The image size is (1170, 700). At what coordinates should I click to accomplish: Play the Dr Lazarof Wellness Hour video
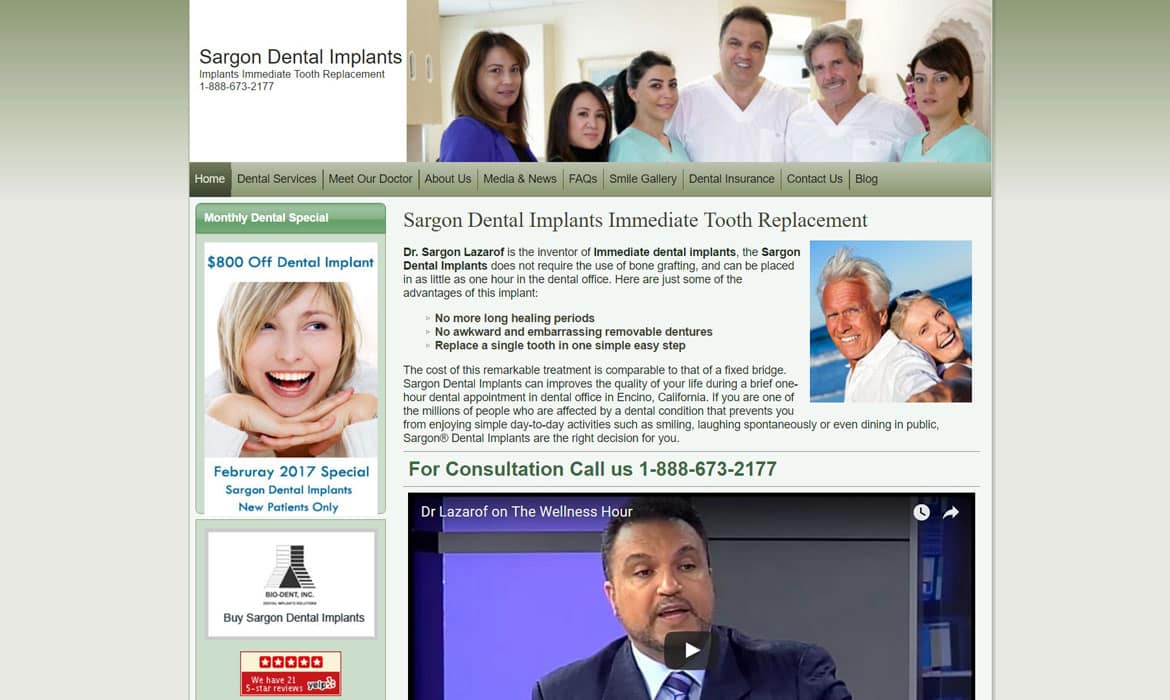(x=691, y=650)
